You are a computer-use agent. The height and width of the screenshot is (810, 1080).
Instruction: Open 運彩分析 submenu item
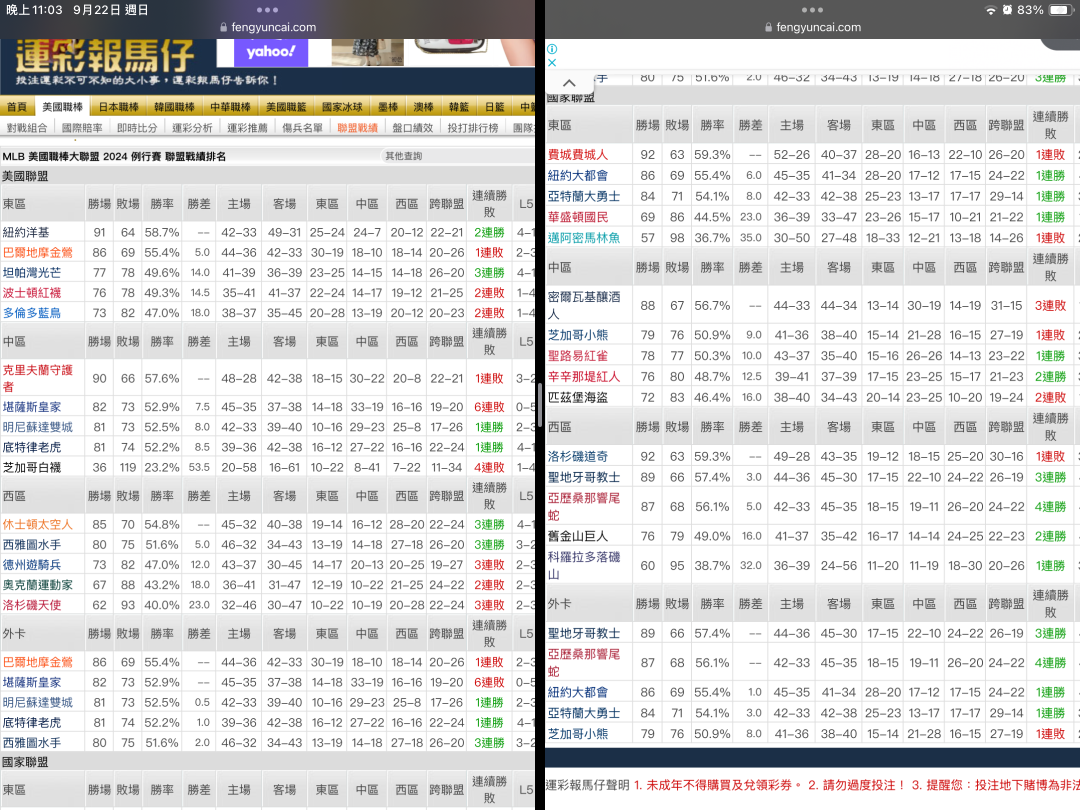point(192,127)
